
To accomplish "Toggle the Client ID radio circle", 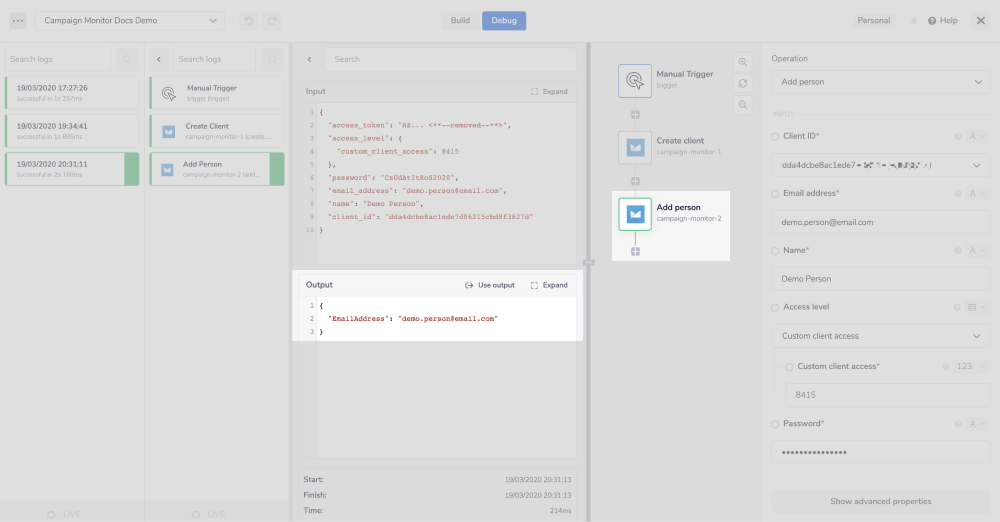I will tap(775, 136).
